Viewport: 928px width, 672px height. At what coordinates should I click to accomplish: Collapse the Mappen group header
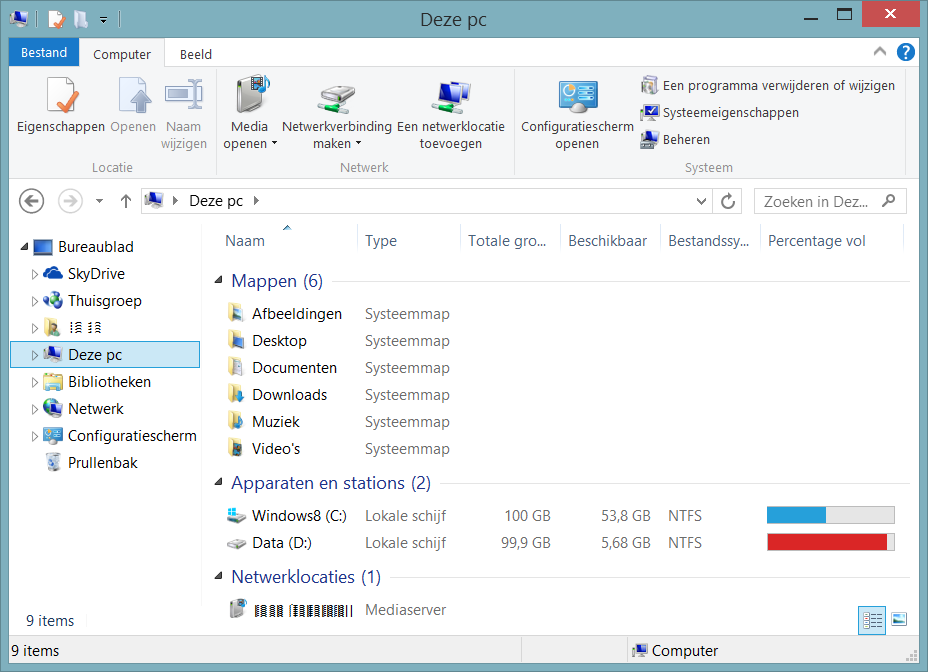point(220,282)
